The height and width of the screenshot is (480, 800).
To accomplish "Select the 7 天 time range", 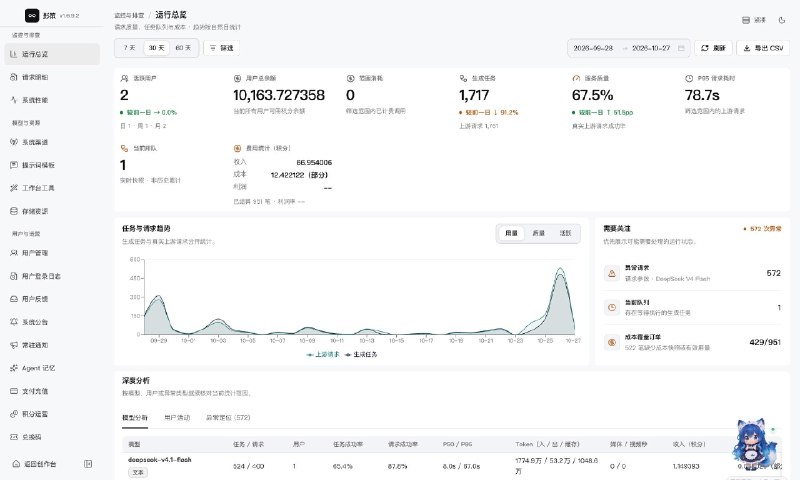I will coord(130,48).
